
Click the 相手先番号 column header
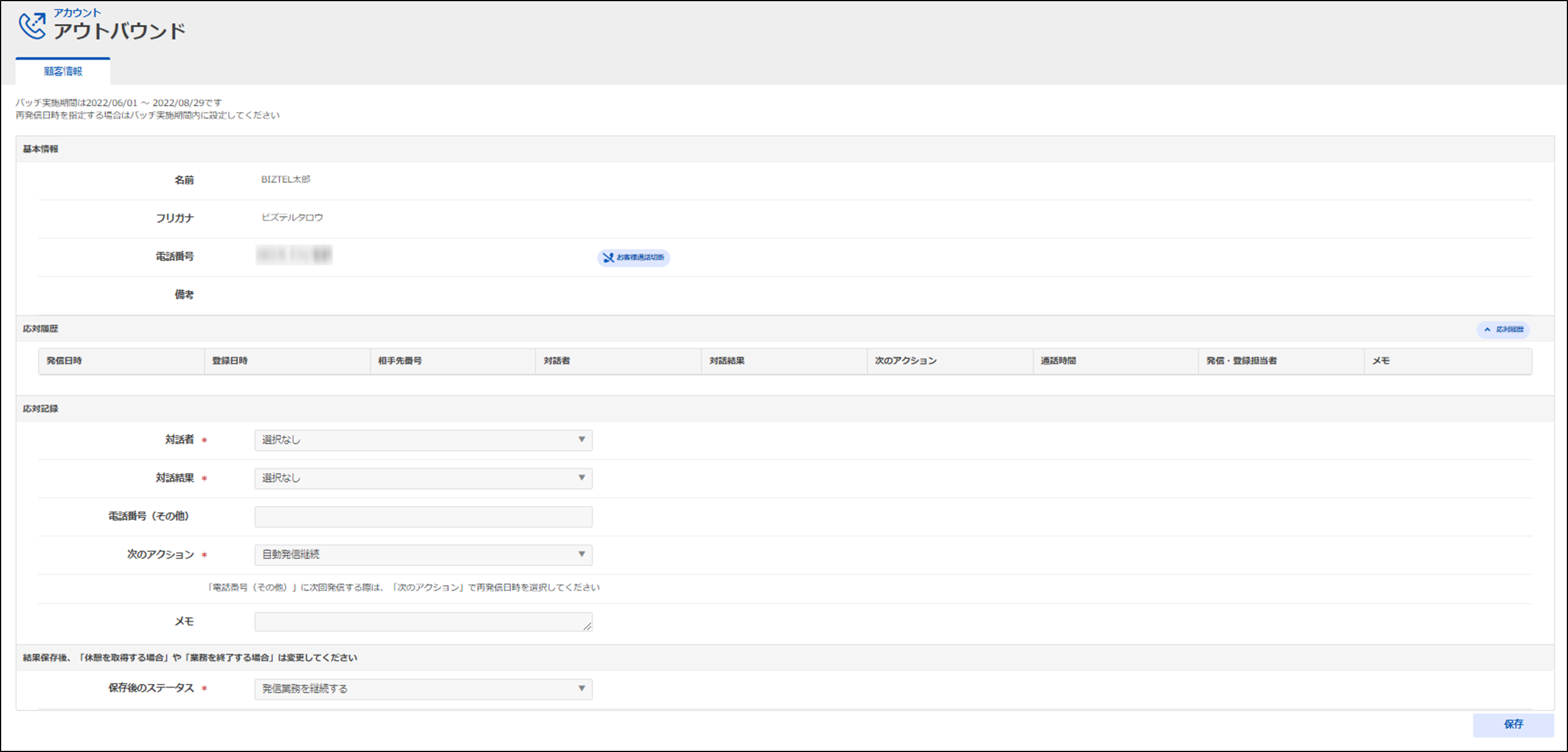[399, 361]
